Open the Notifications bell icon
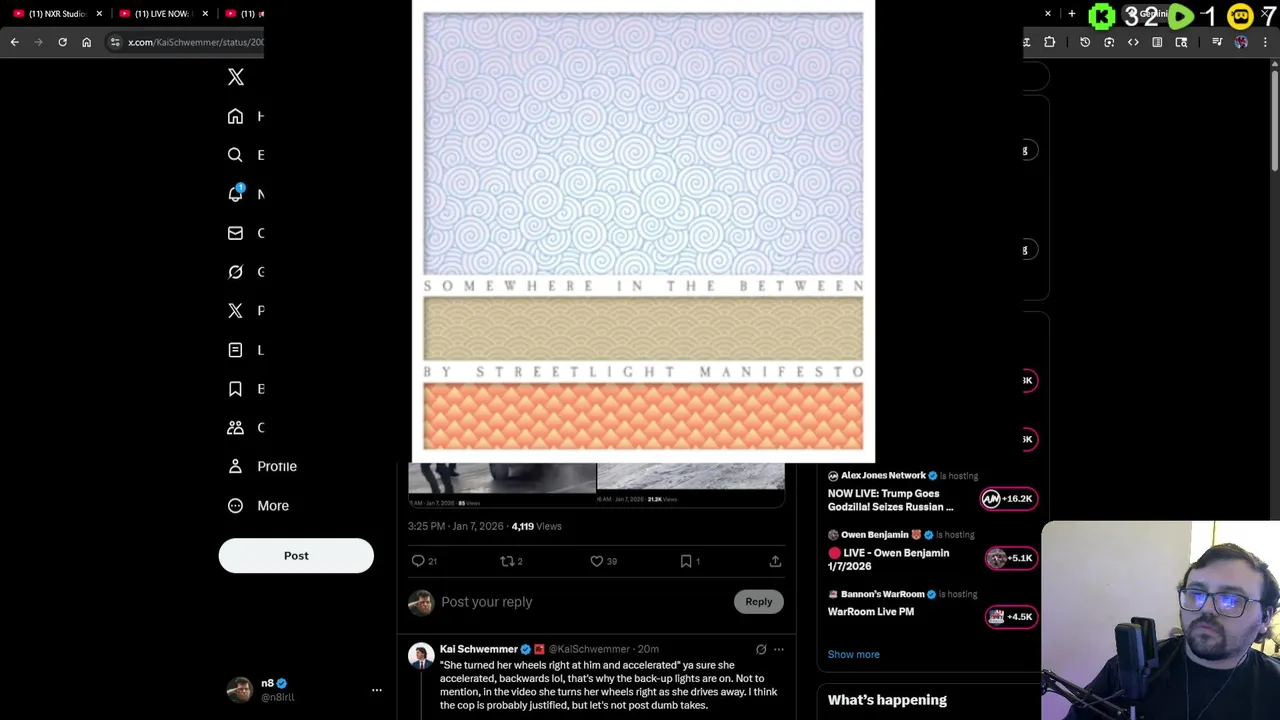The width and height of the screenshot is (1280, 720). coord(236,194)
